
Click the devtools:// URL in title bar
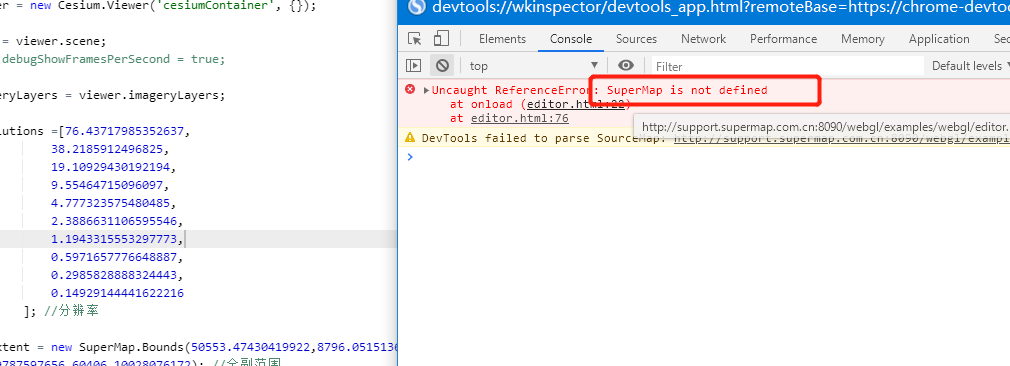720,7
